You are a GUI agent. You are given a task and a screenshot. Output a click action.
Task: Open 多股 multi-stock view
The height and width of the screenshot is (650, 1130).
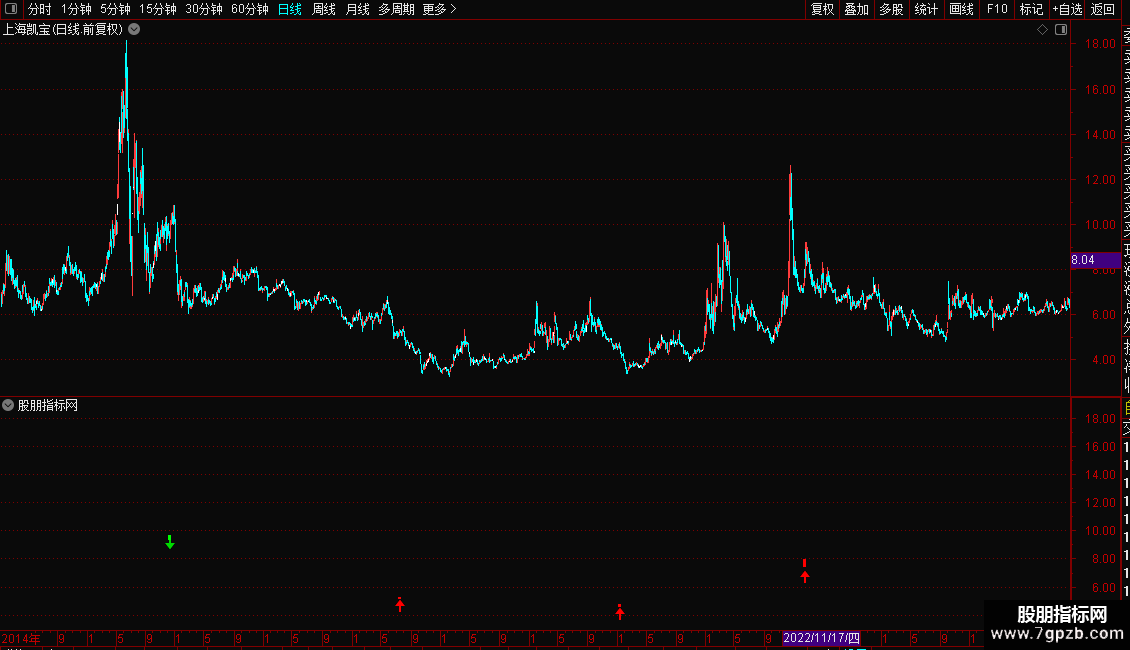click(891, 9)
